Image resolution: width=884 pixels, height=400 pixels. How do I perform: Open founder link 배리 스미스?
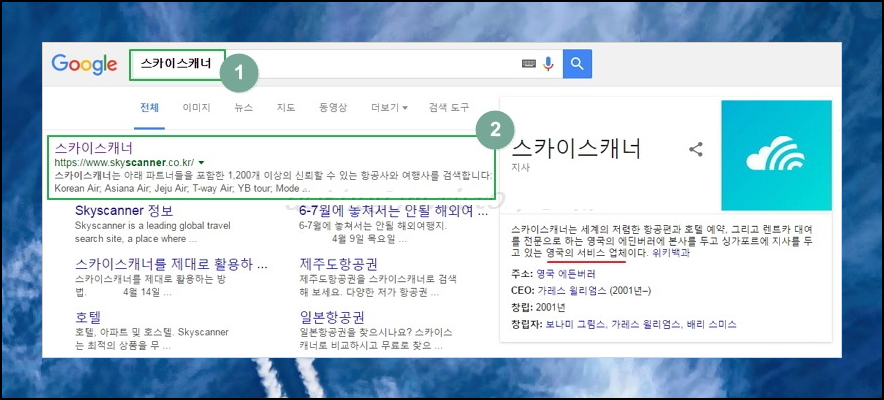coord(711,325)
